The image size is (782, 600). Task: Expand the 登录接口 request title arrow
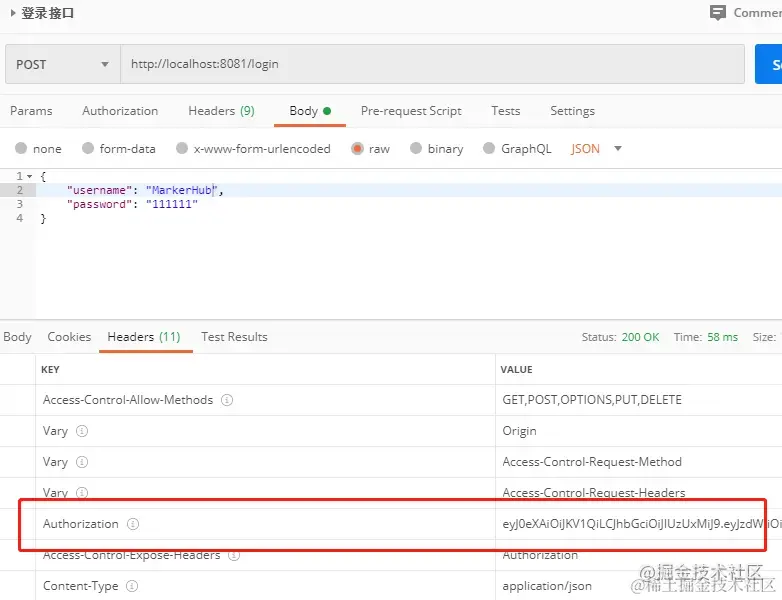click(13, 13)
